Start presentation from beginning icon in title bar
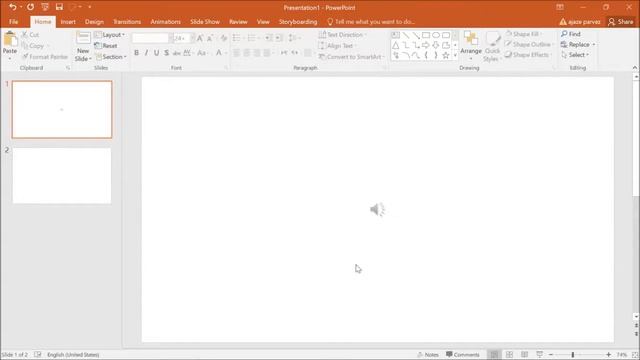The height and width of the screenshot is (360, 640). [45, 7]
